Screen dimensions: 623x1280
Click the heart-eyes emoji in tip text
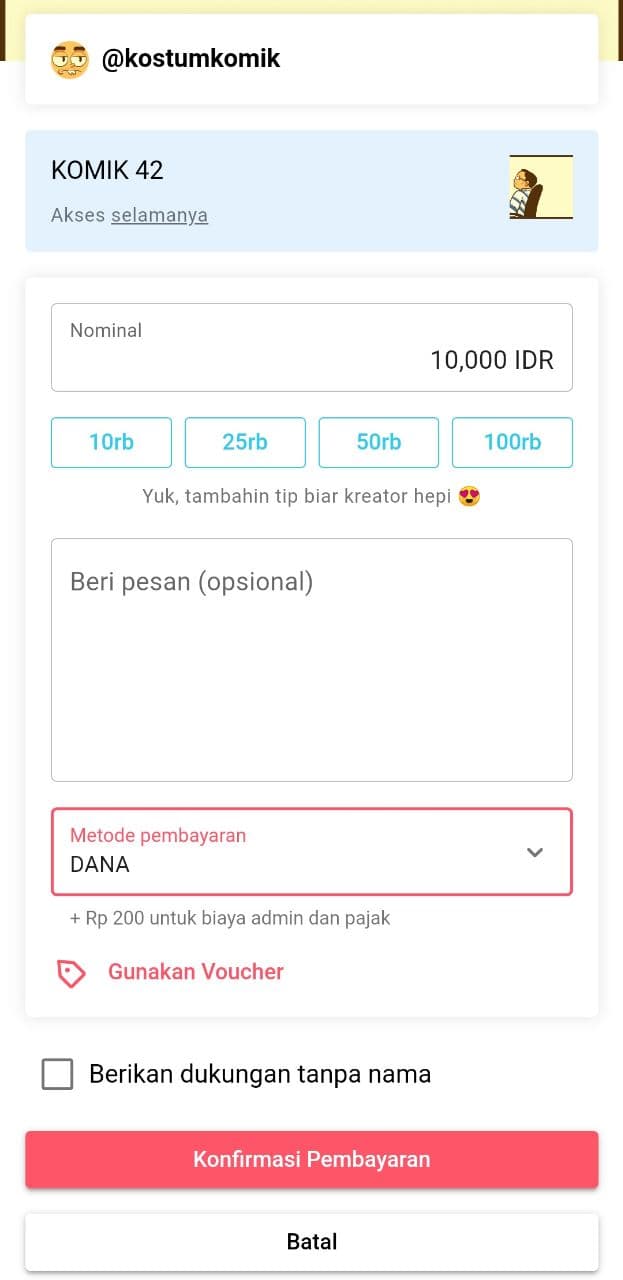[469, 496]
